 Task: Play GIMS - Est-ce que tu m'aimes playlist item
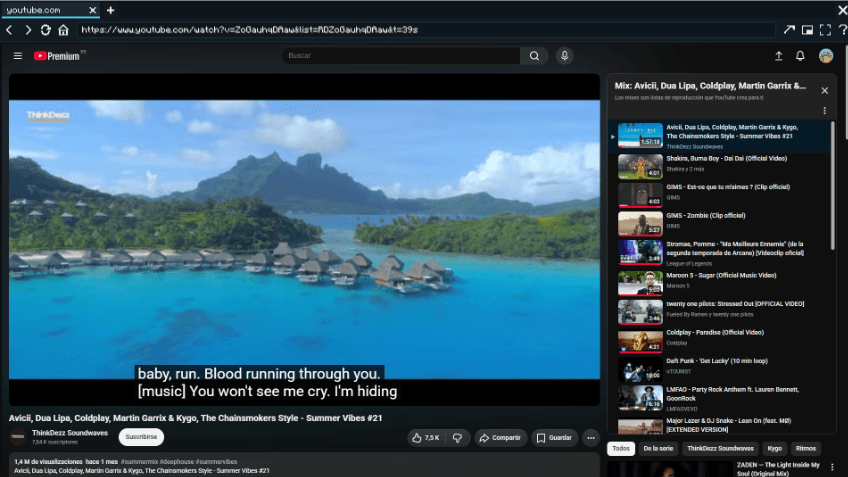click(x=719, y=195)
